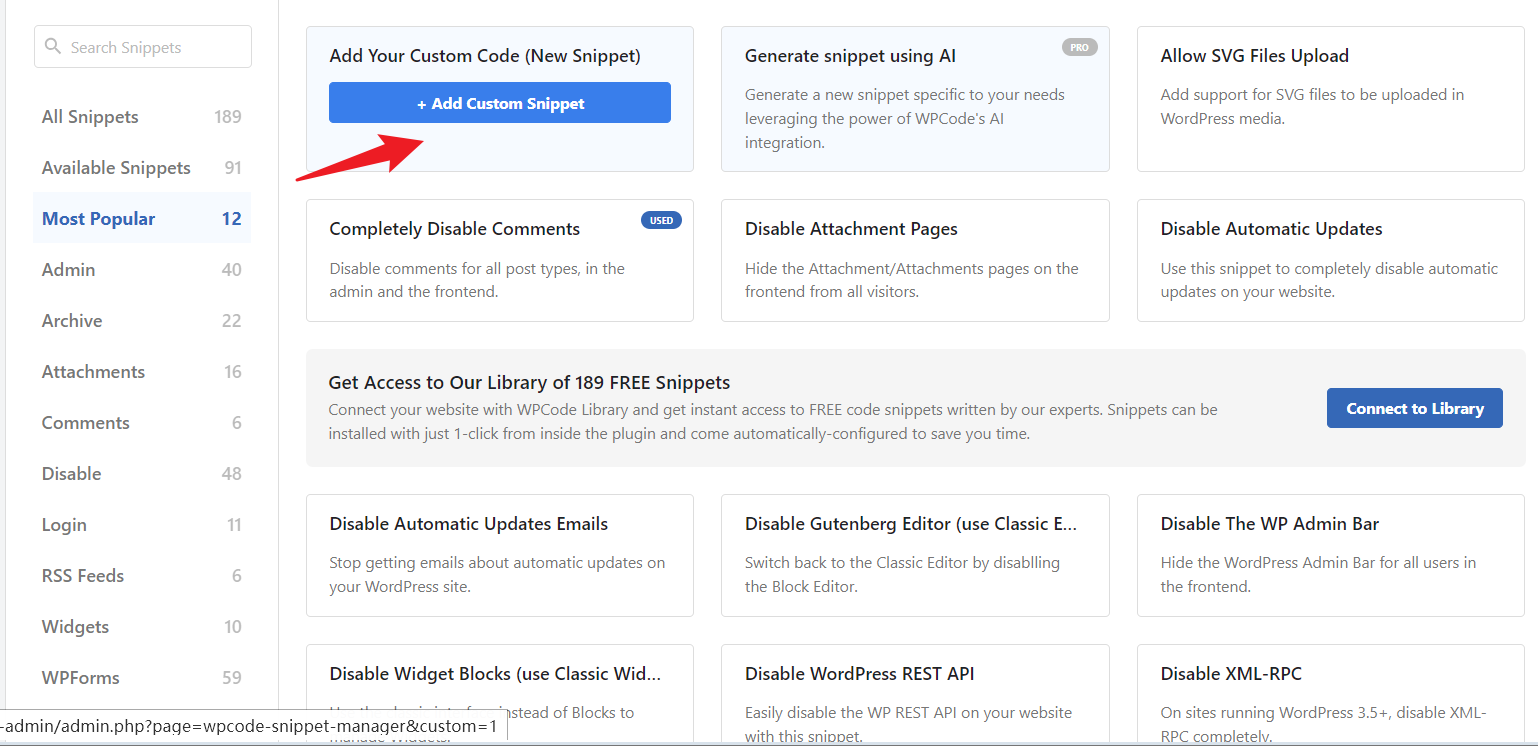This screenshot has height=746, width=1538.
Task: Click the Get Access to Our Library heading
Action: (529, 382)
